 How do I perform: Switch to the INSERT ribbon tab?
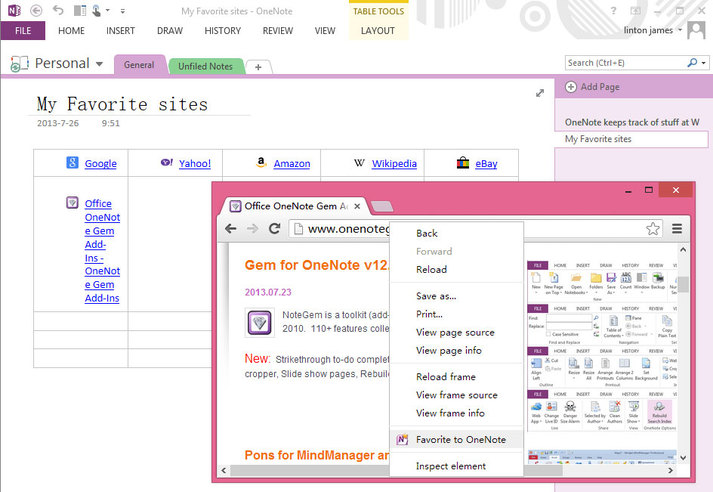(121, 30)
